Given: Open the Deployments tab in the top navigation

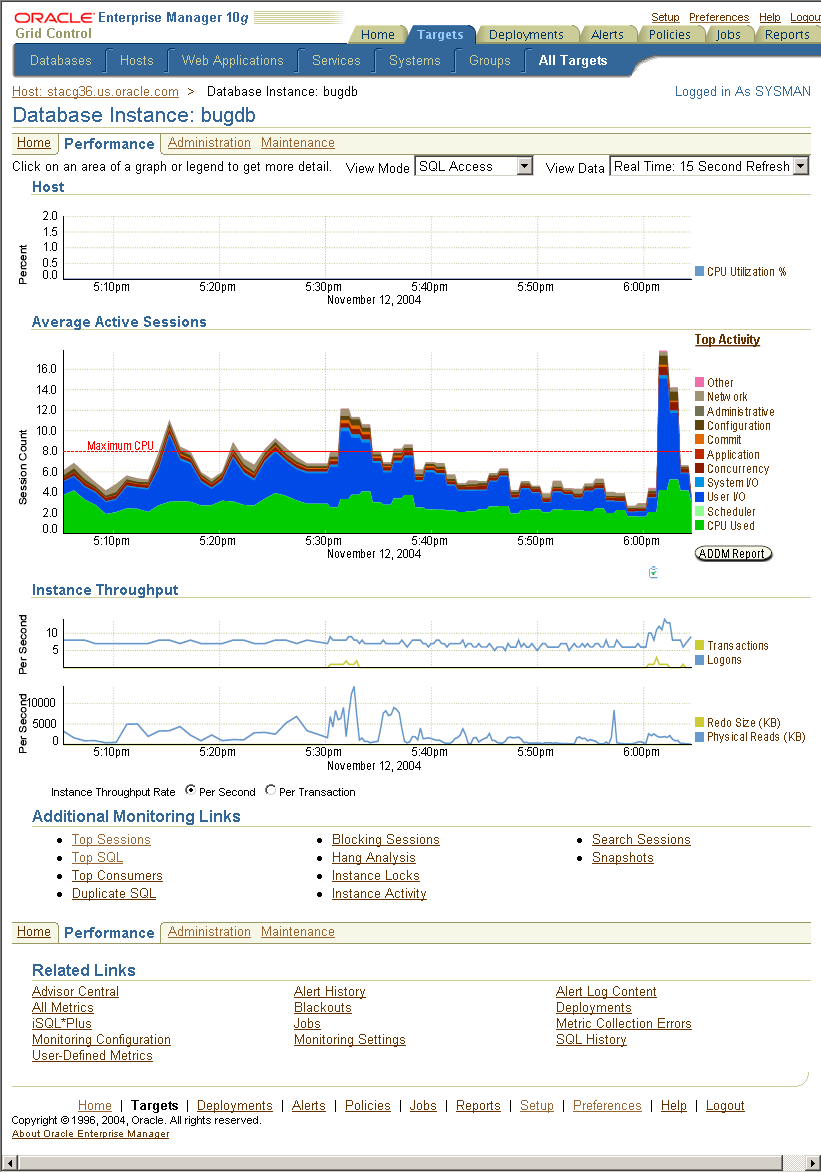Looking at the screenshot, I should tap(526, 34).
